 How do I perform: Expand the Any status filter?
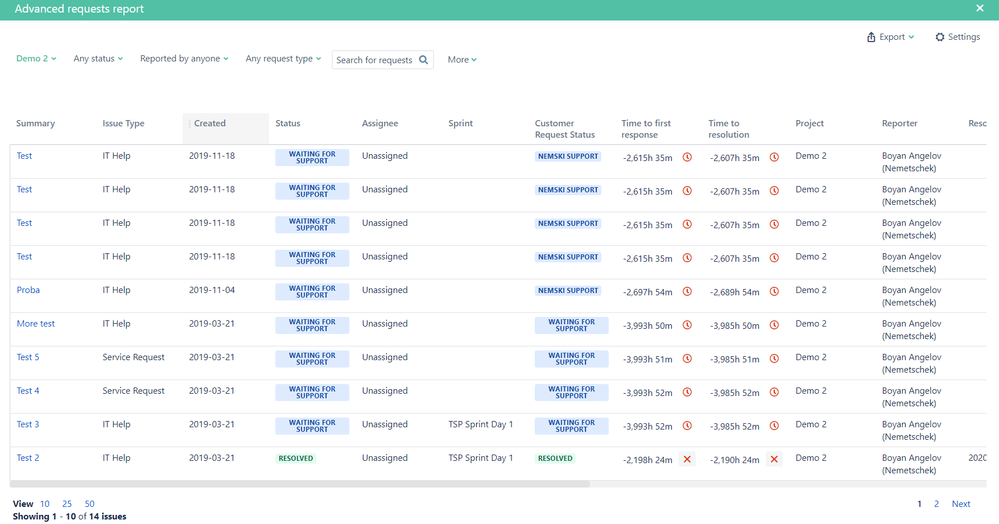coord(98,59)
